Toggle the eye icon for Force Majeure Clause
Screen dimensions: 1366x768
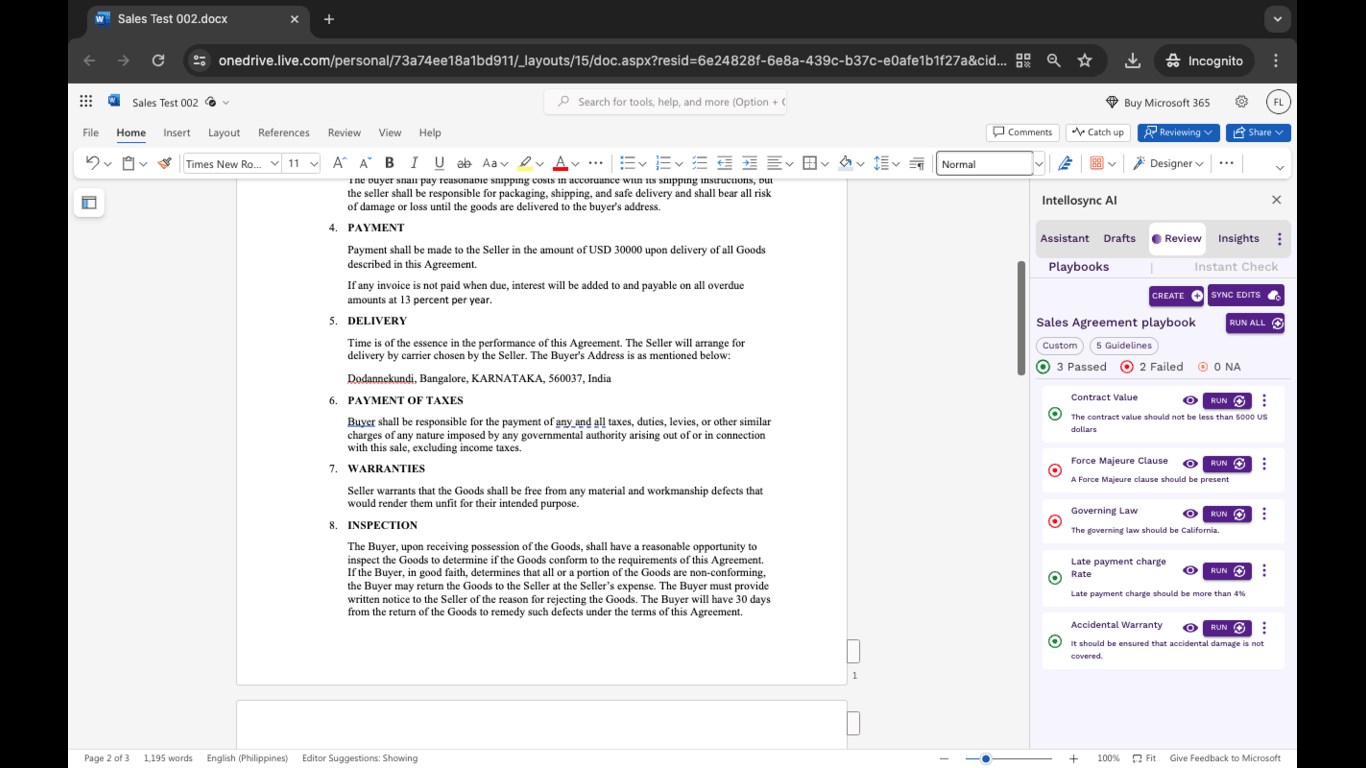click(x=1190, y=464)
